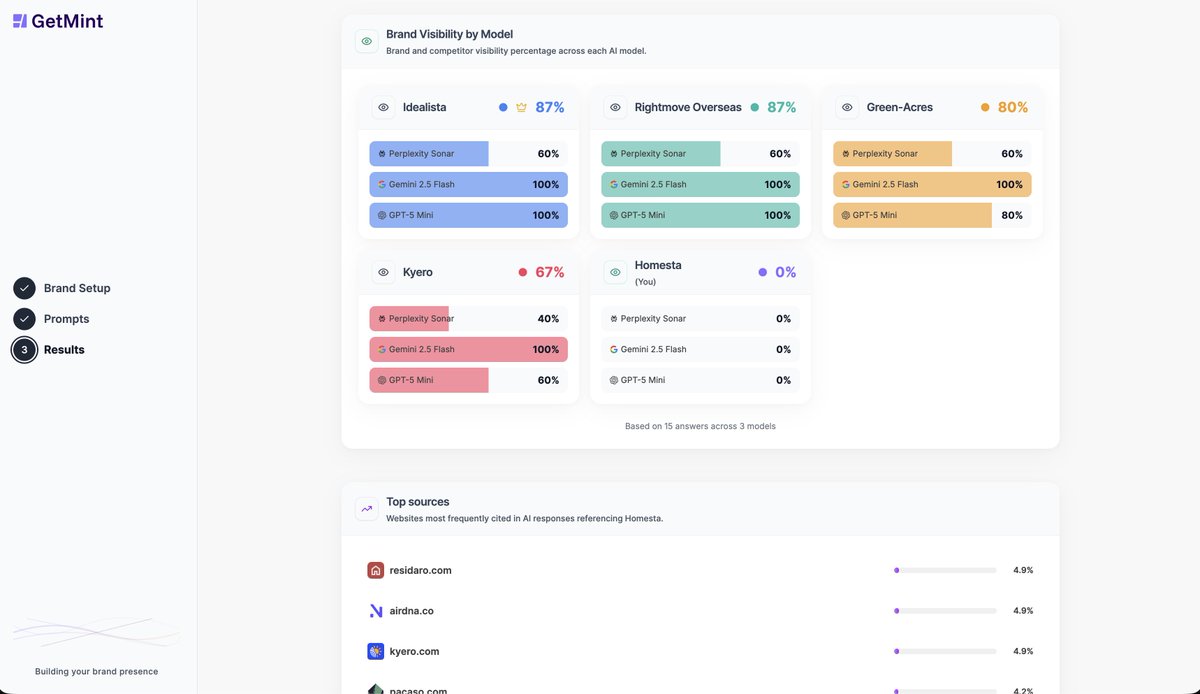The height and width of the screenshot is (694, 1200).
Task: Click GPT-5 Mini icon in Rightmove Overseas card
Action: (614, 215)
